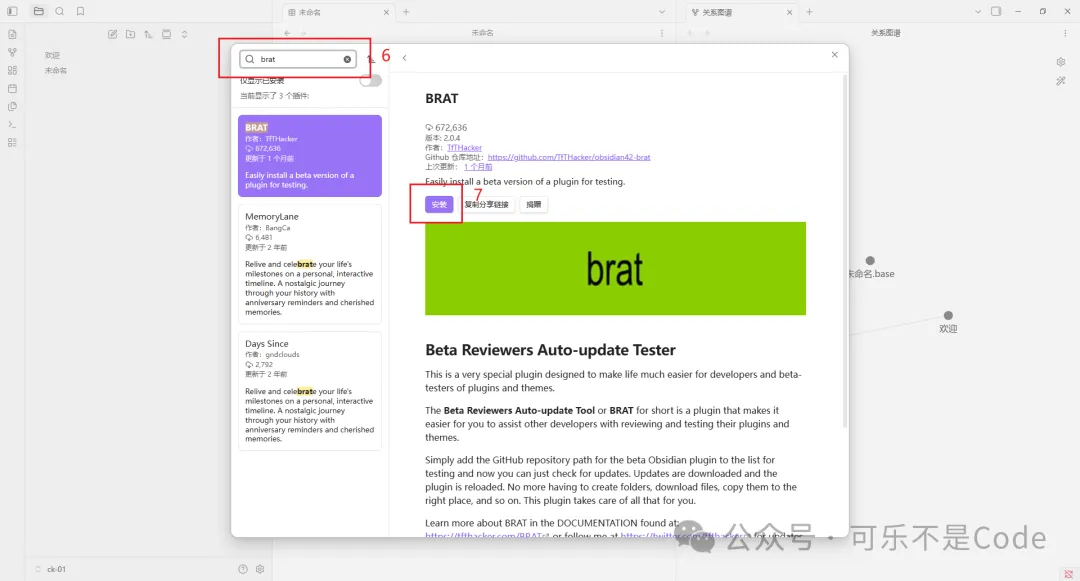1080x581 pixels.
Task: Open the TfTHacker author link
Action: click(x=464, y=147)
